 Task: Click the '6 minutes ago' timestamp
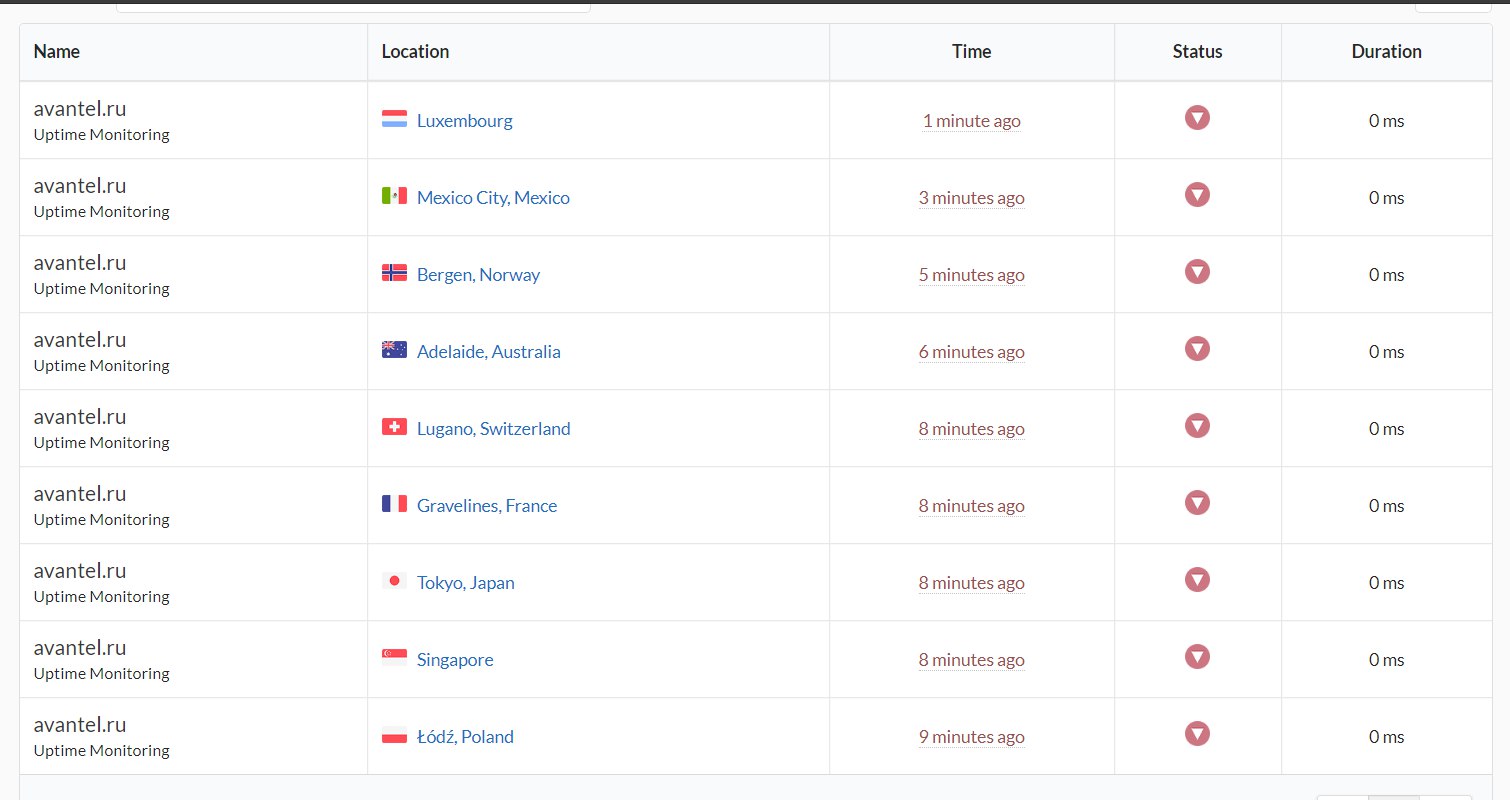pos(972,352)
